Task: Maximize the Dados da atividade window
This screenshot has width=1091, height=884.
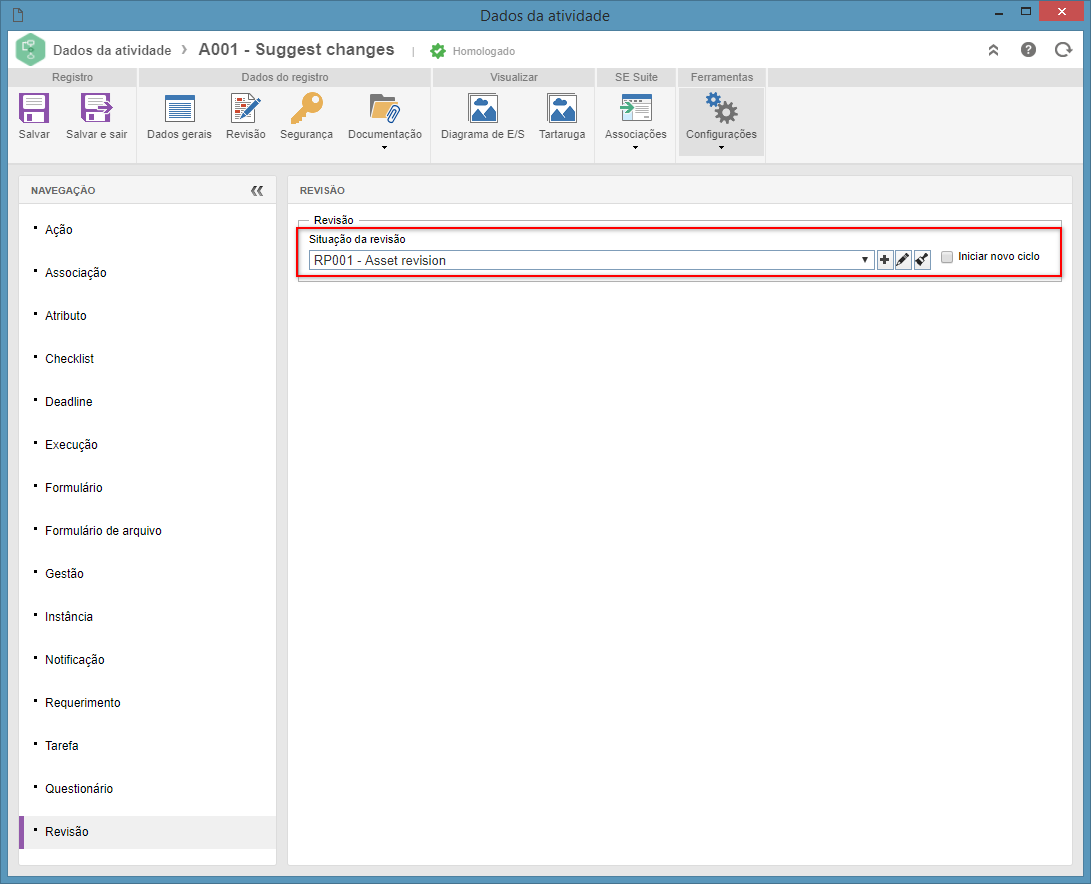Action: pyautogui.click(x=1026, y=12)
